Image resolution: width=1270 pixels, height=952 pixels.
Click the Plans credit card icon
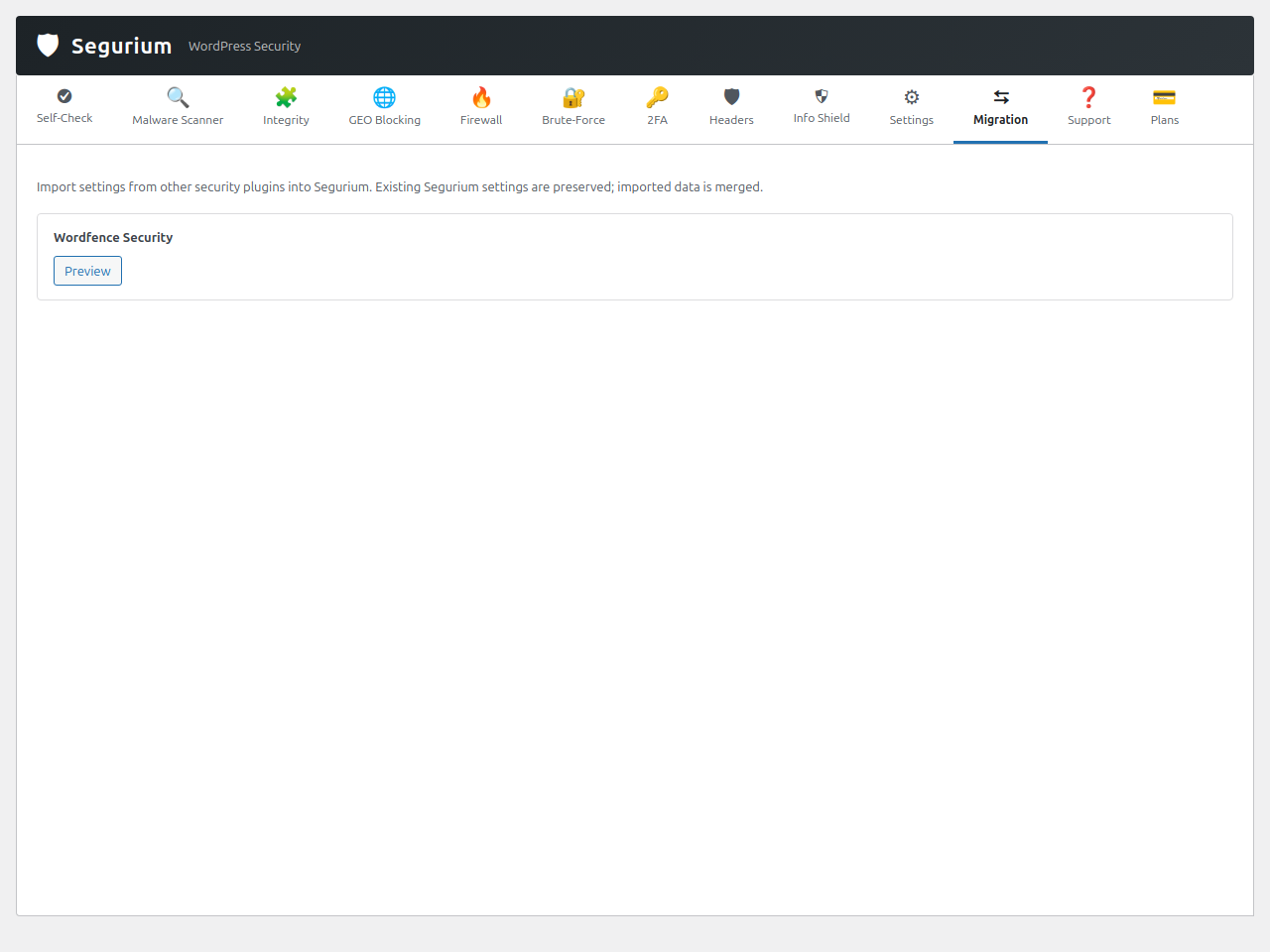coord(1165,97)
